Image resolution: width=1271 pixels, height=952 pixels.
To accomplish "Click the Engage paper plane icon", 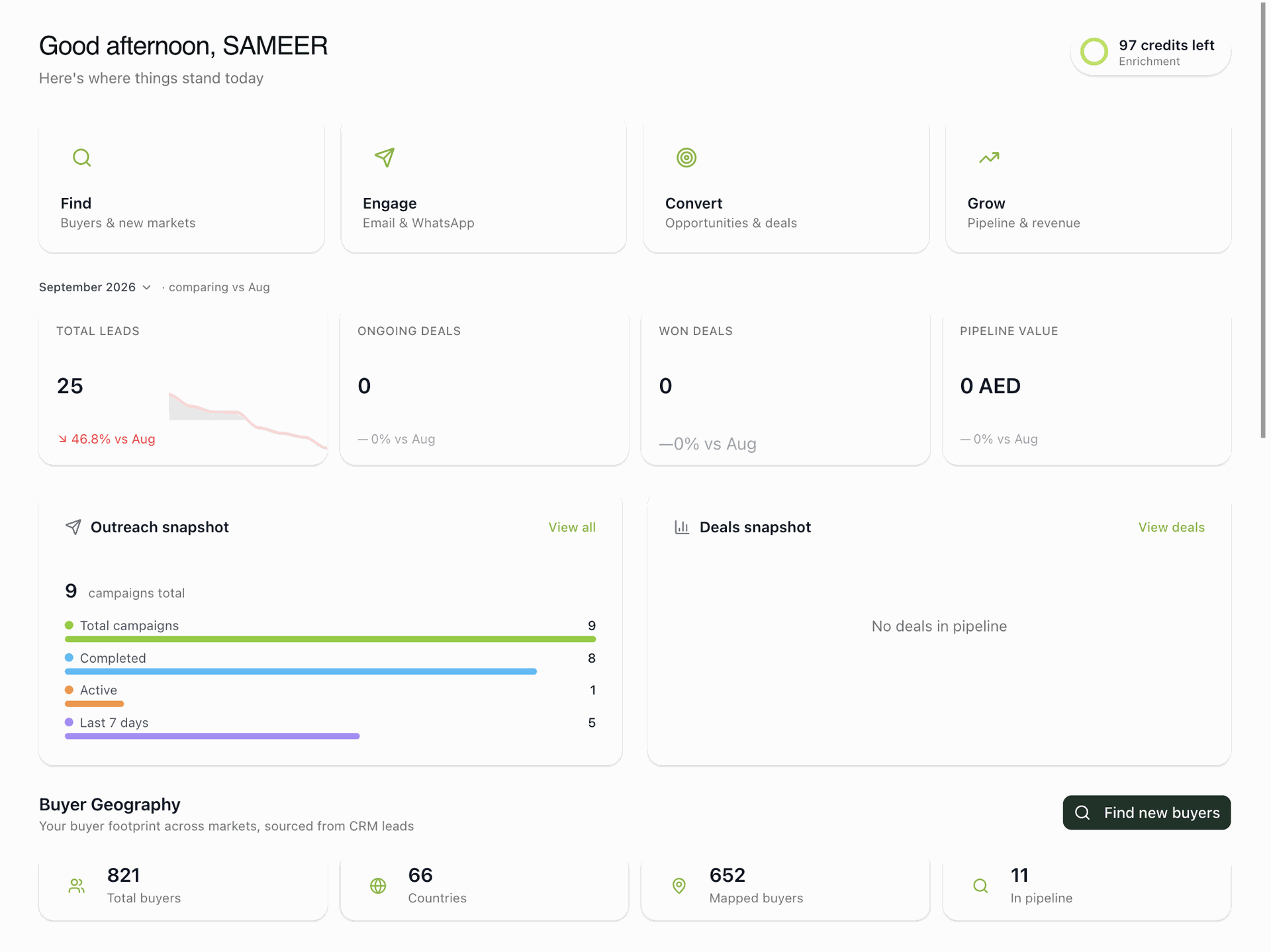I will [385, 158].
